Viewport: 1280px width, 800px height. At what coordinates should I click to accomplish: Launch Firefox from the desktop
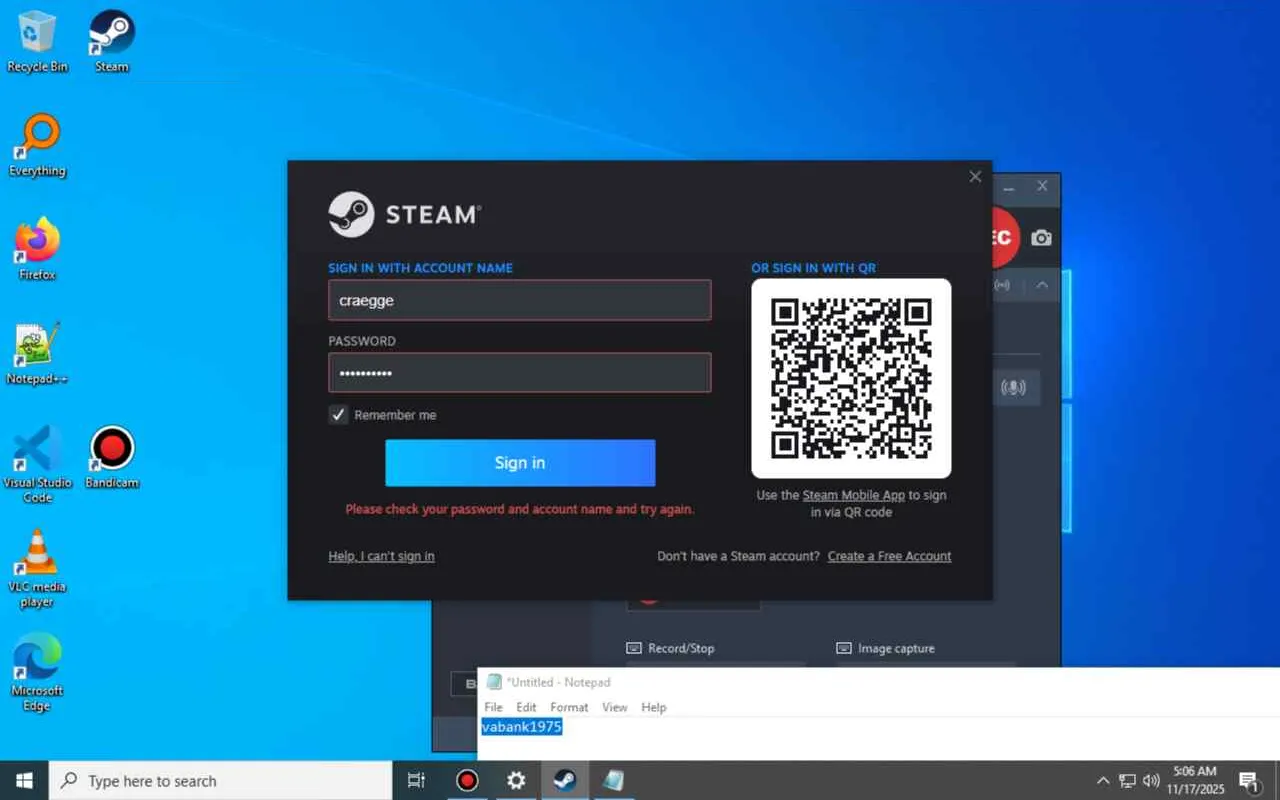(37, 249)
